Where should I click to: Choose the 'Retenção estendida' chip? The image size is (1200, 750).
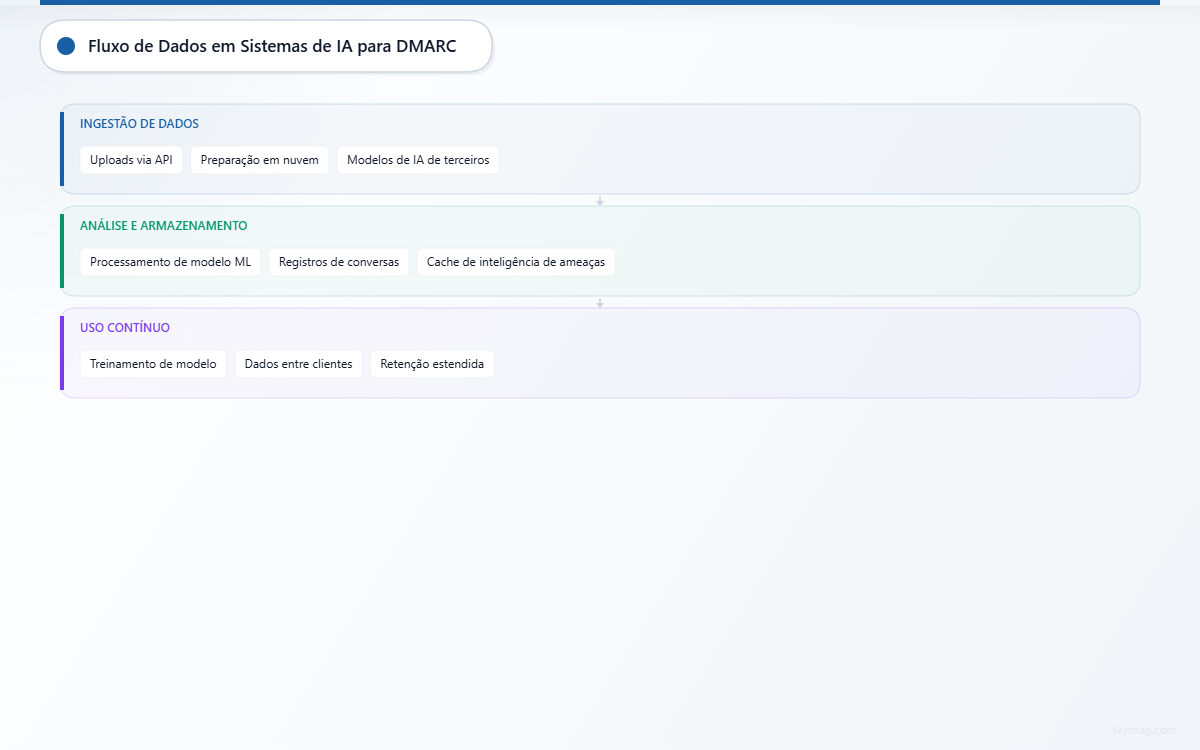coord(432,364)
